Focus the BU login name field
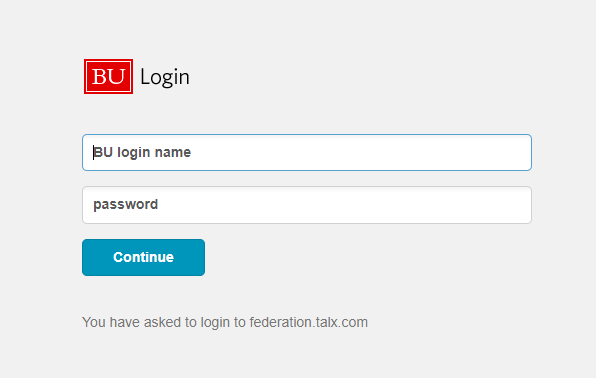The height and width of the screenshot is (378, 596). tap(307, 152)
